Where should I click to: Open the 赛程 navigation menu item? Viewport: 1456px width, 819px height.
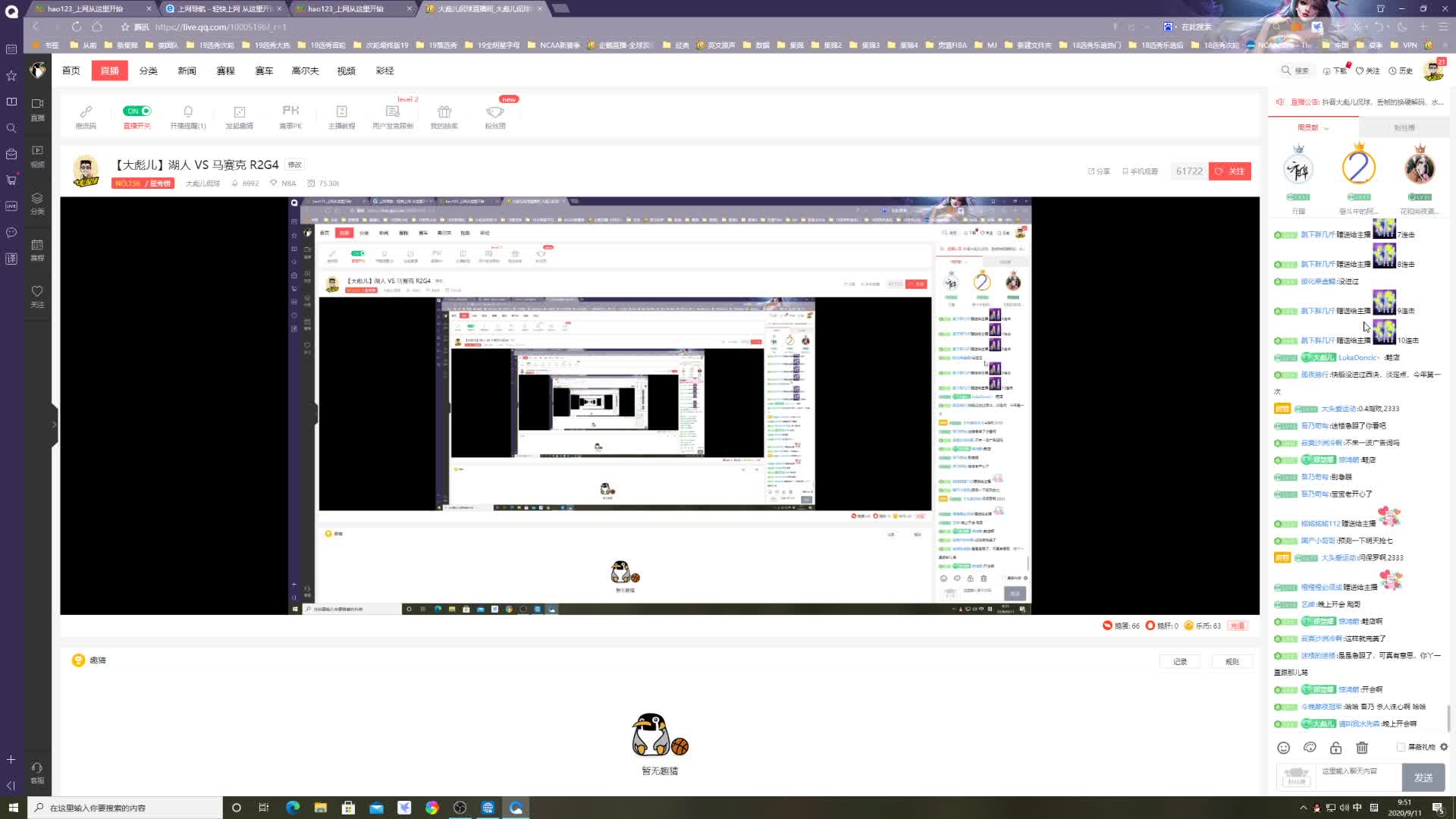[x=225, y=71]
